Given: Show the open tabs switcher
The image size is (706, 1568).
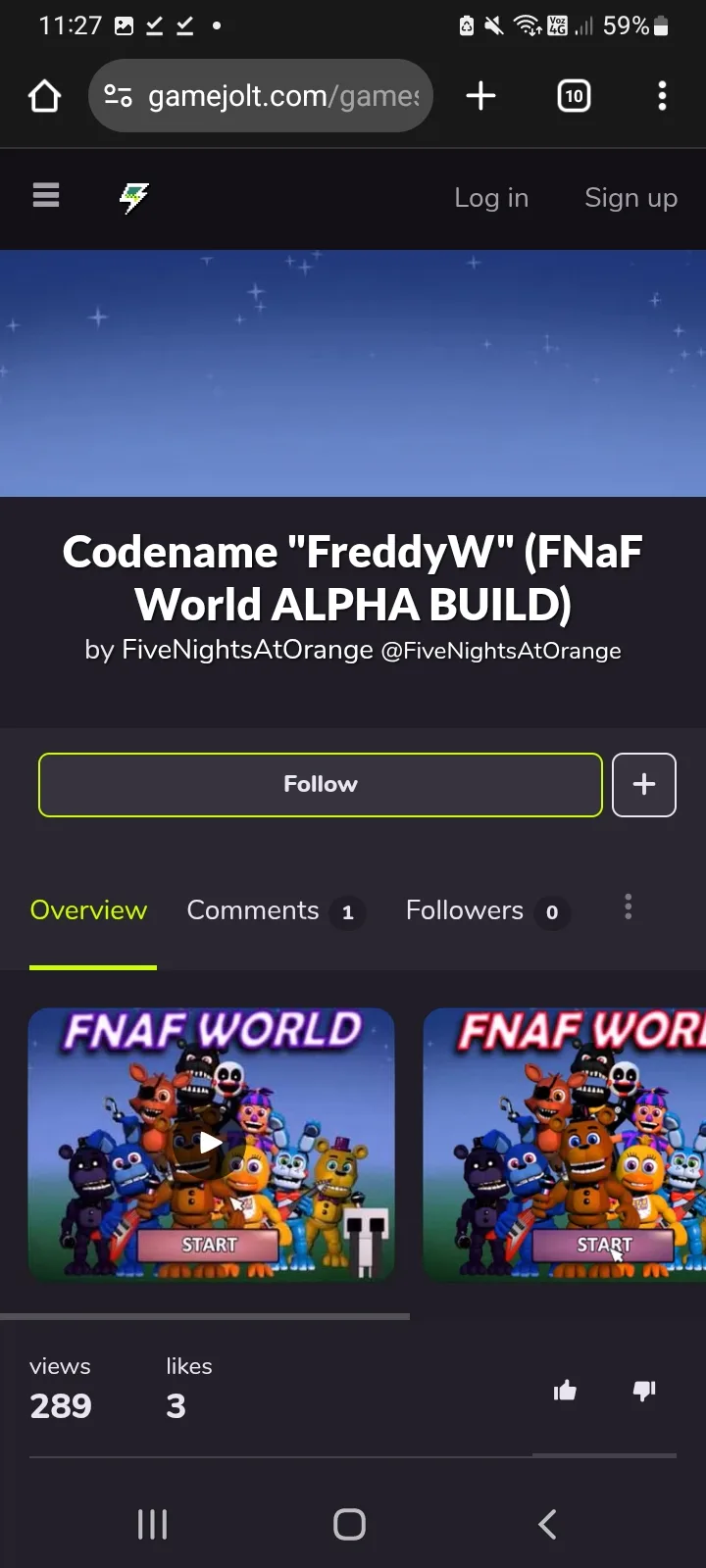Looking at the screenshot, I should pyautogui.click(x=574, y=96).
